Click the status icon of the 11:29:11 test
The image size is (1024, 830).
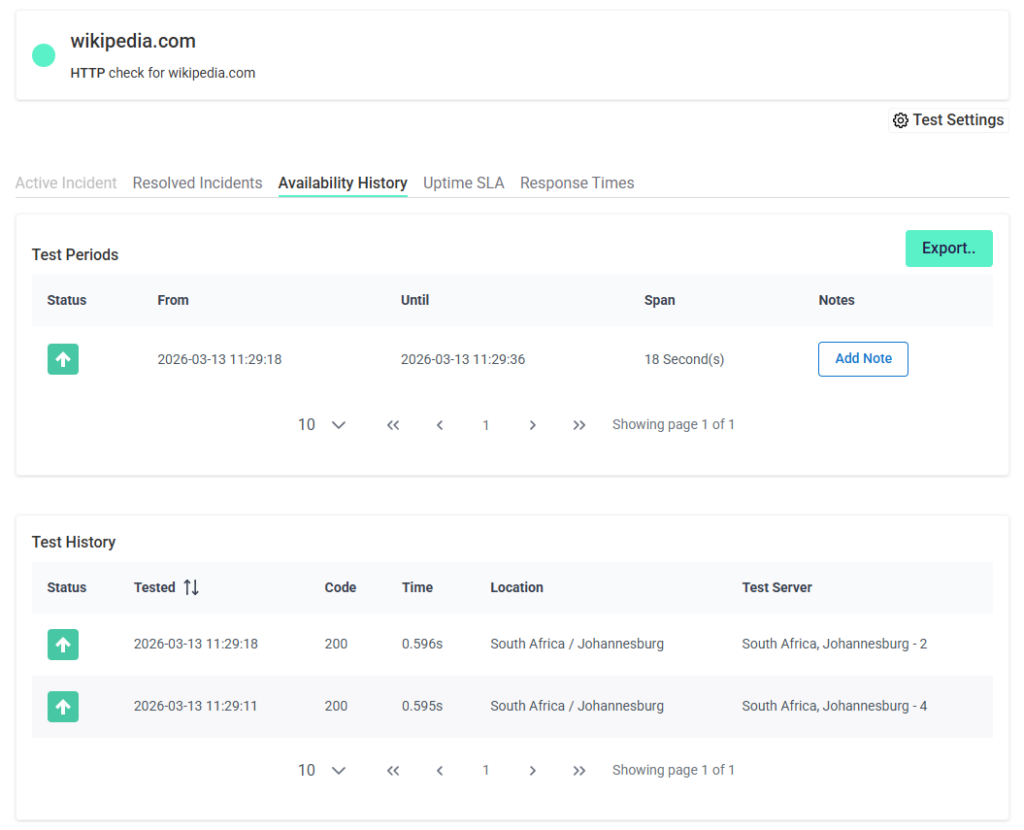tap(63, 706)
